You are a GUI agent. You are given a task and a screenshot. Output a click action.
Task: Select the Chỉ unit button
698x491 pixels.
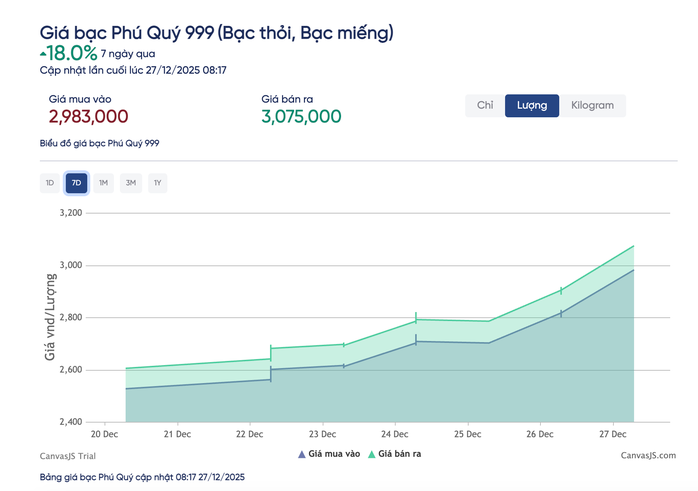click(x=485, y=106)
